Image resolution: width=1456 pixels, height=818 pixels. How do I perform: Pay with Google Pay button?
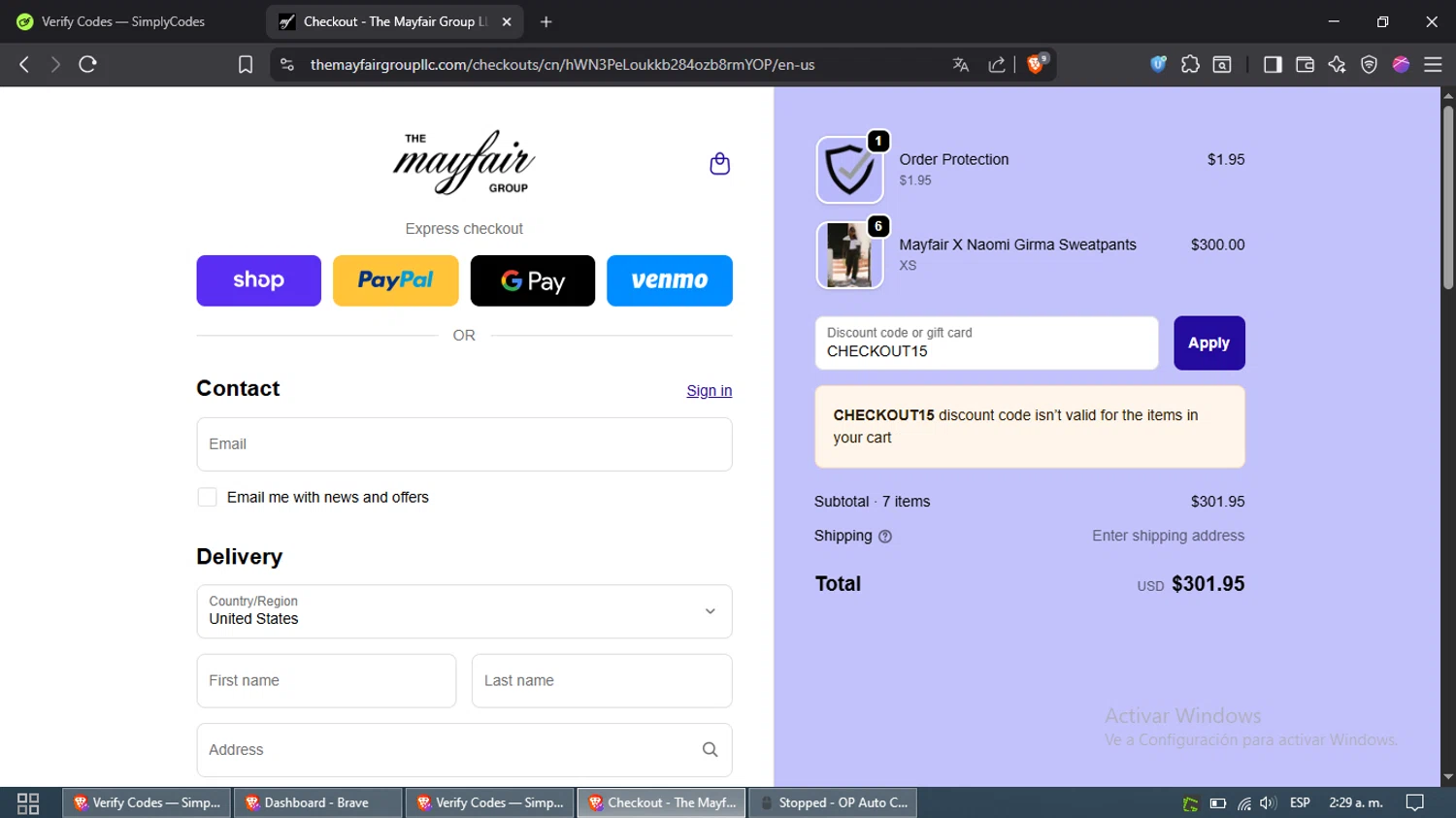533,280
